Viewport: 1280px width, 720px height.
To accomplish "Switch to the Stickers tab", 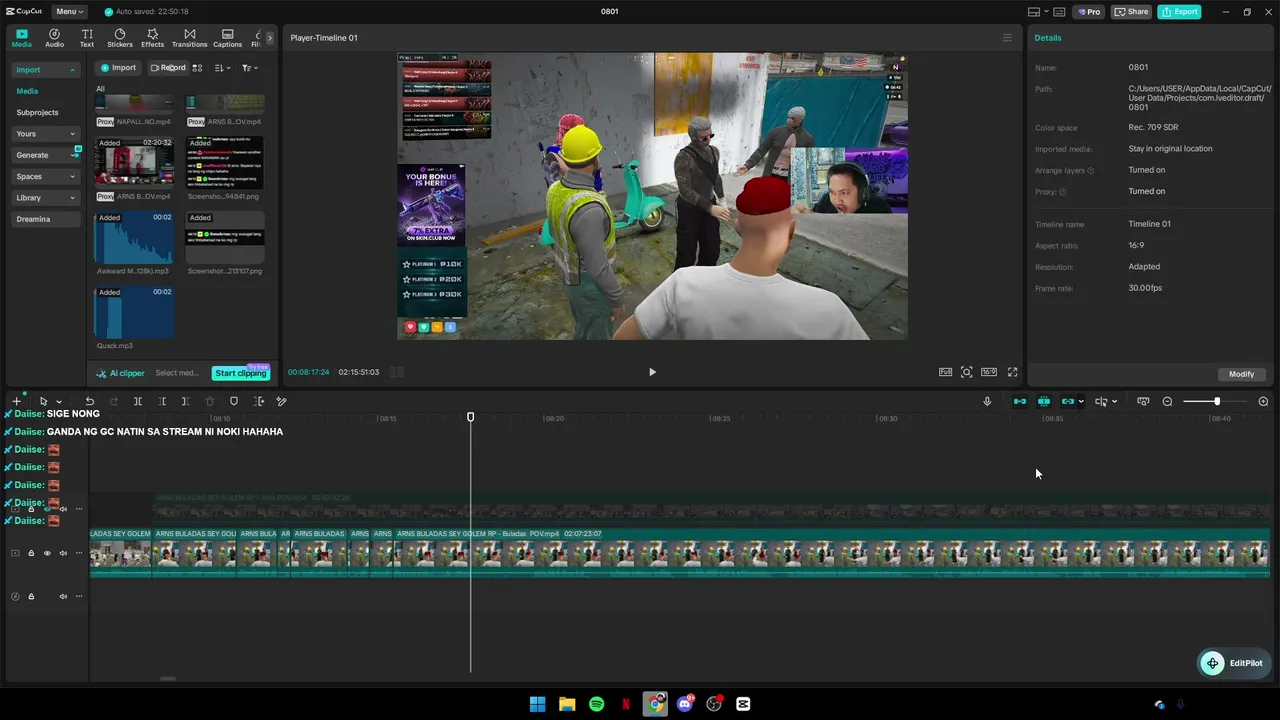I will click(x=120, y=38).
